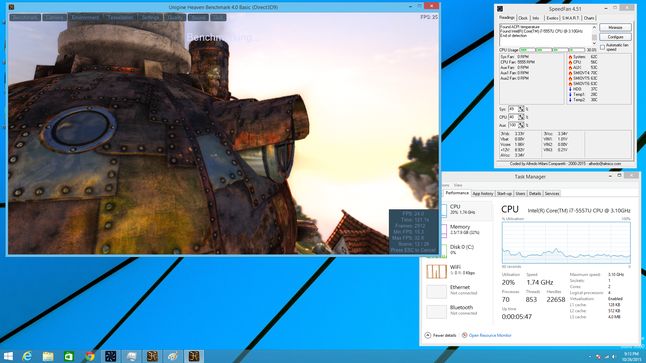
Task: Select WiFi graph thumbnail in Task Manager
Action: tap(436, 271)
